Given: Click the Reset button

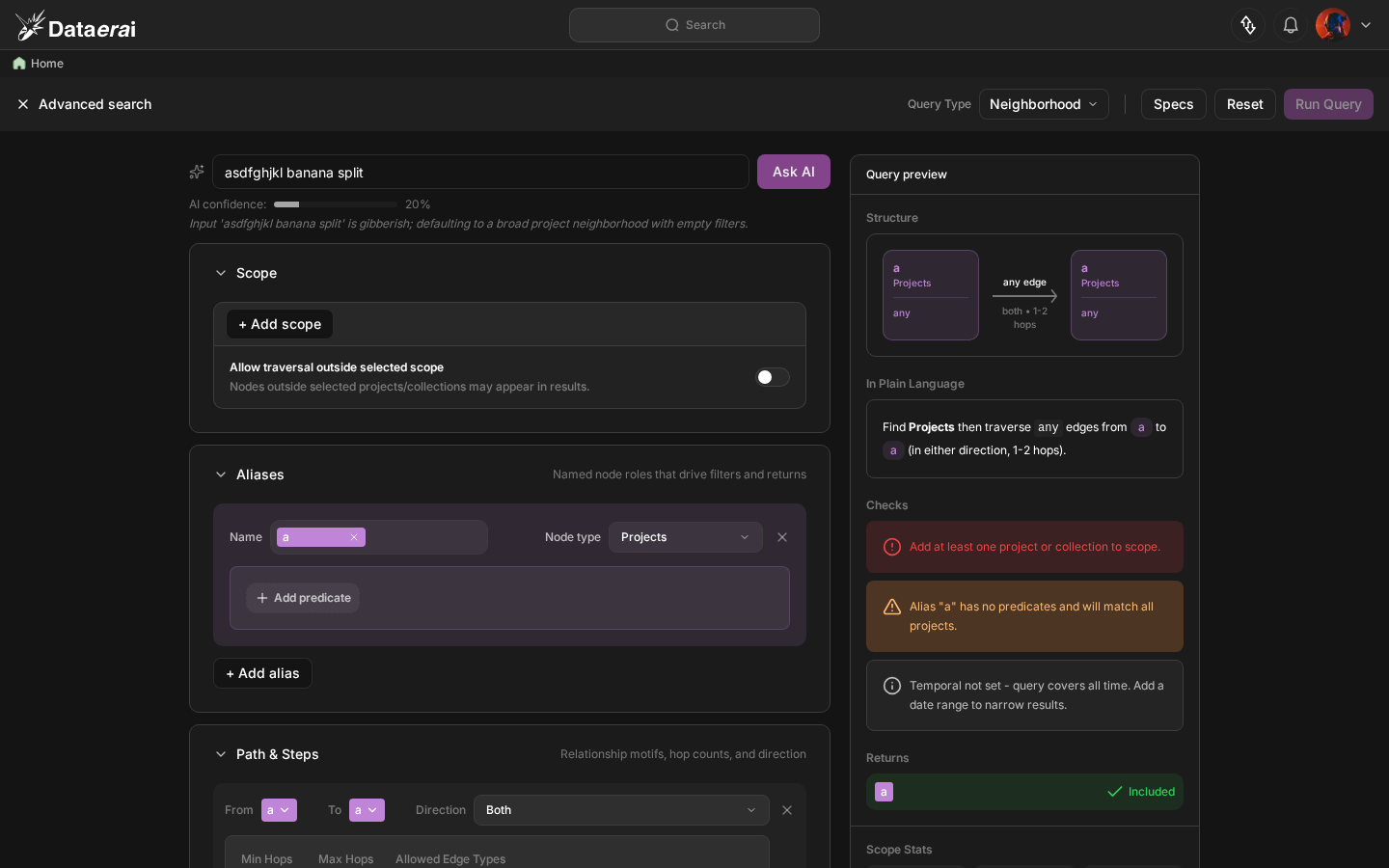Looking at the screenshot, I should click(1245, 104).
